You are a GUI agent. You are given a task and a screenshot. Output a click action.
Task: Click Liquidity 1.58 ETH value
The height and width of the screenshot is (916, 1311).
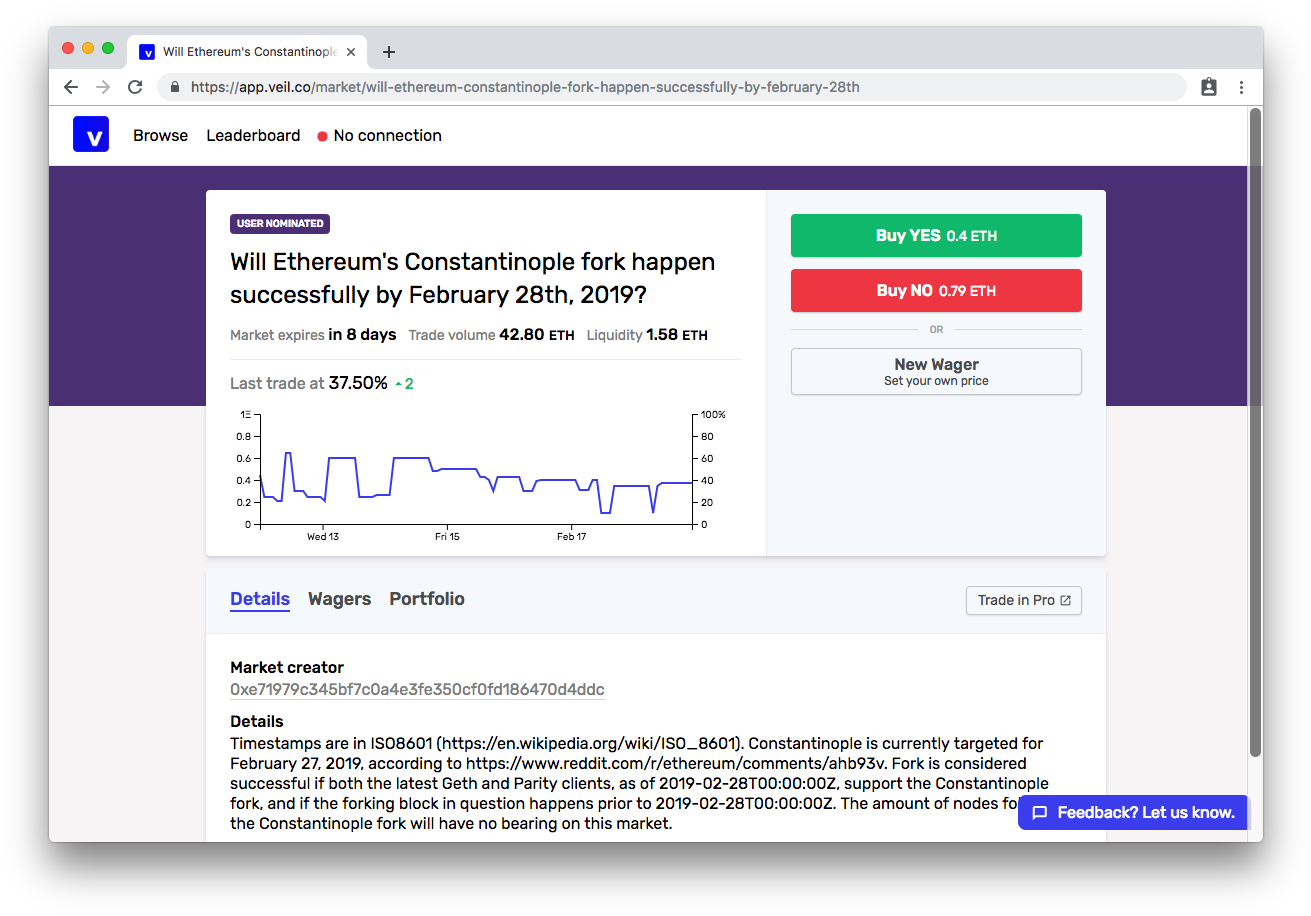[677, 335]
